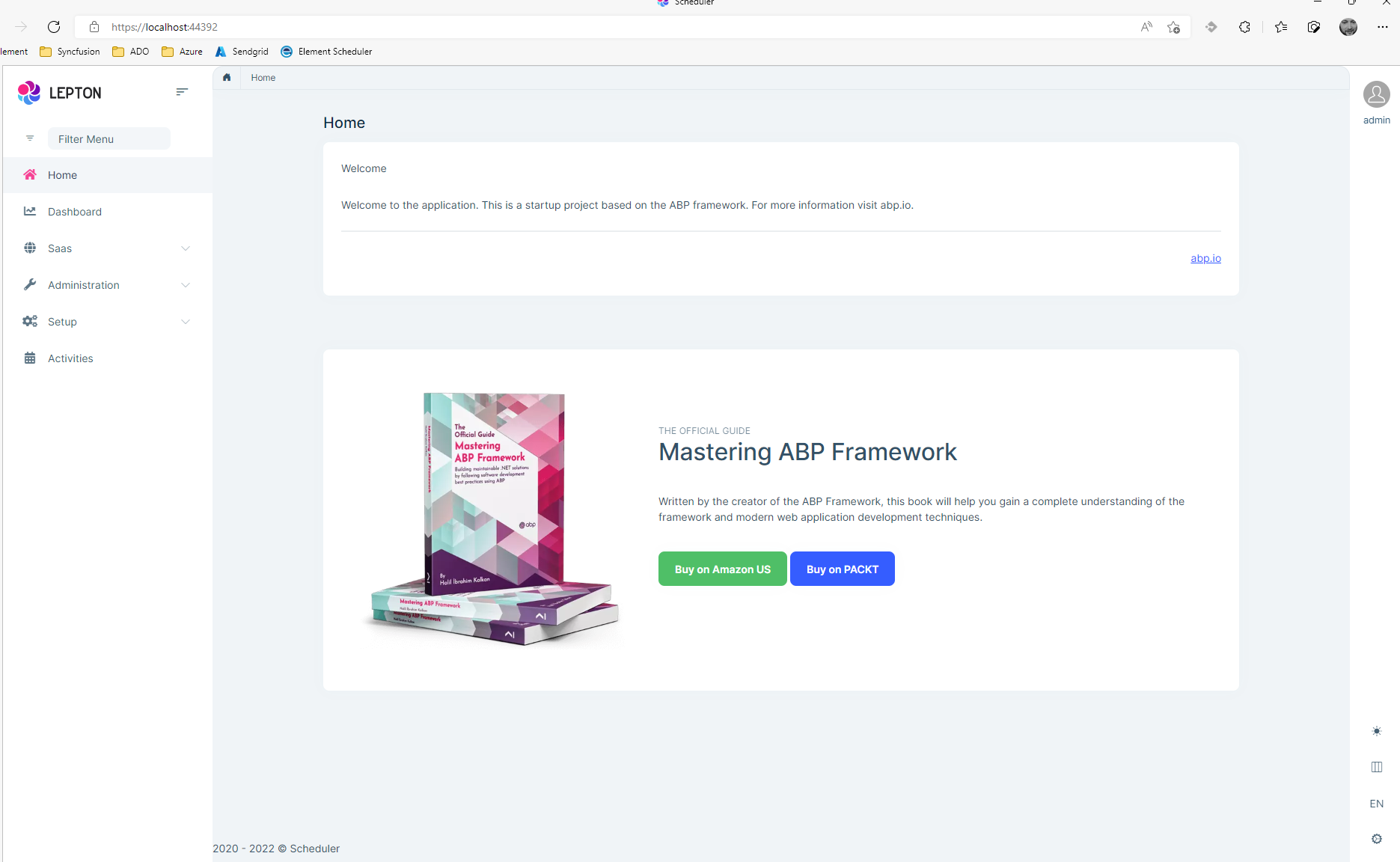Go to Activities in sidebar
The width and height of the screenshot is (1400, 862).
(108, 358)
